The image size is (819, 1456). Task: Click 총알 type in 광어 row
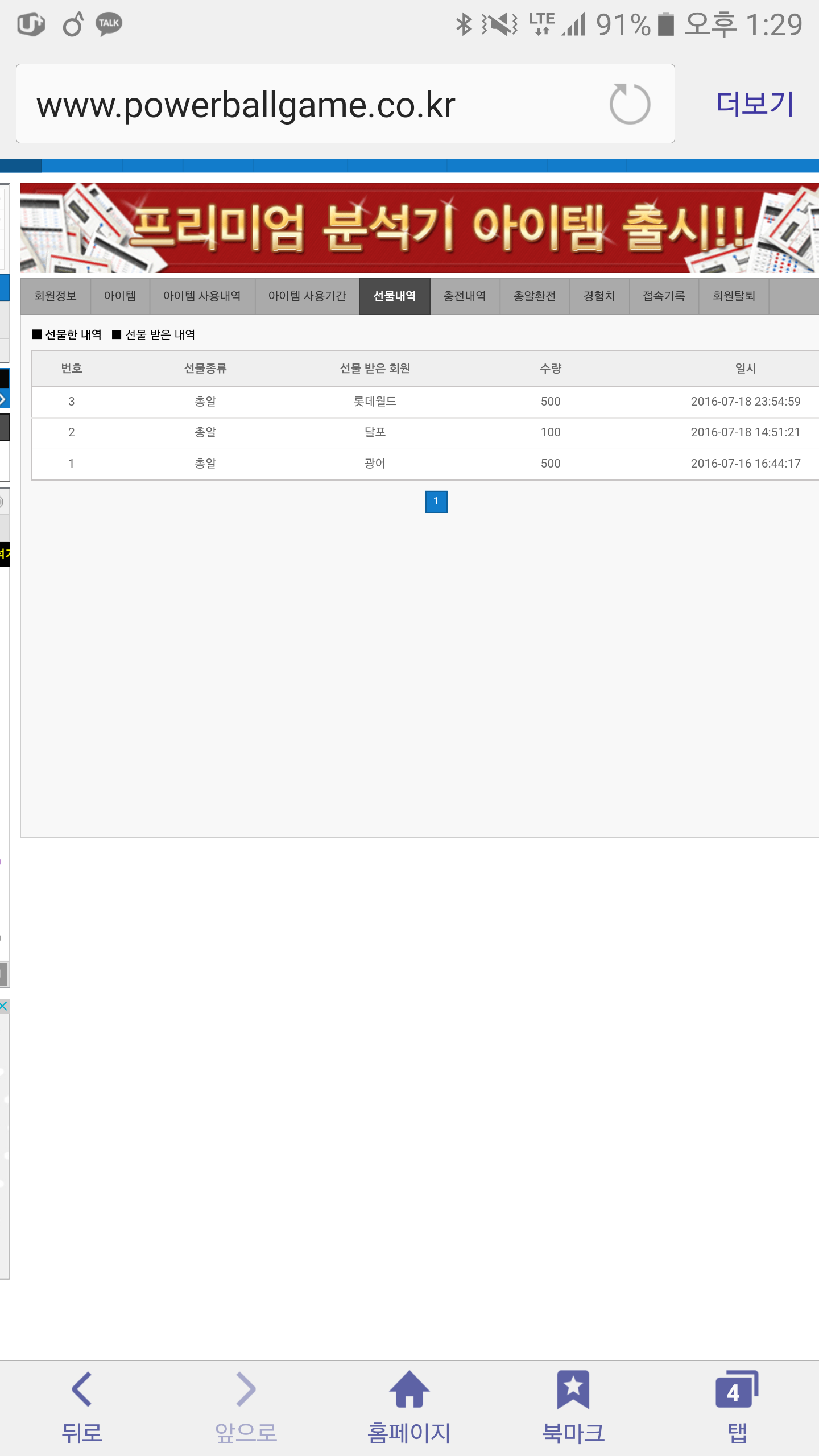point(205,464)
